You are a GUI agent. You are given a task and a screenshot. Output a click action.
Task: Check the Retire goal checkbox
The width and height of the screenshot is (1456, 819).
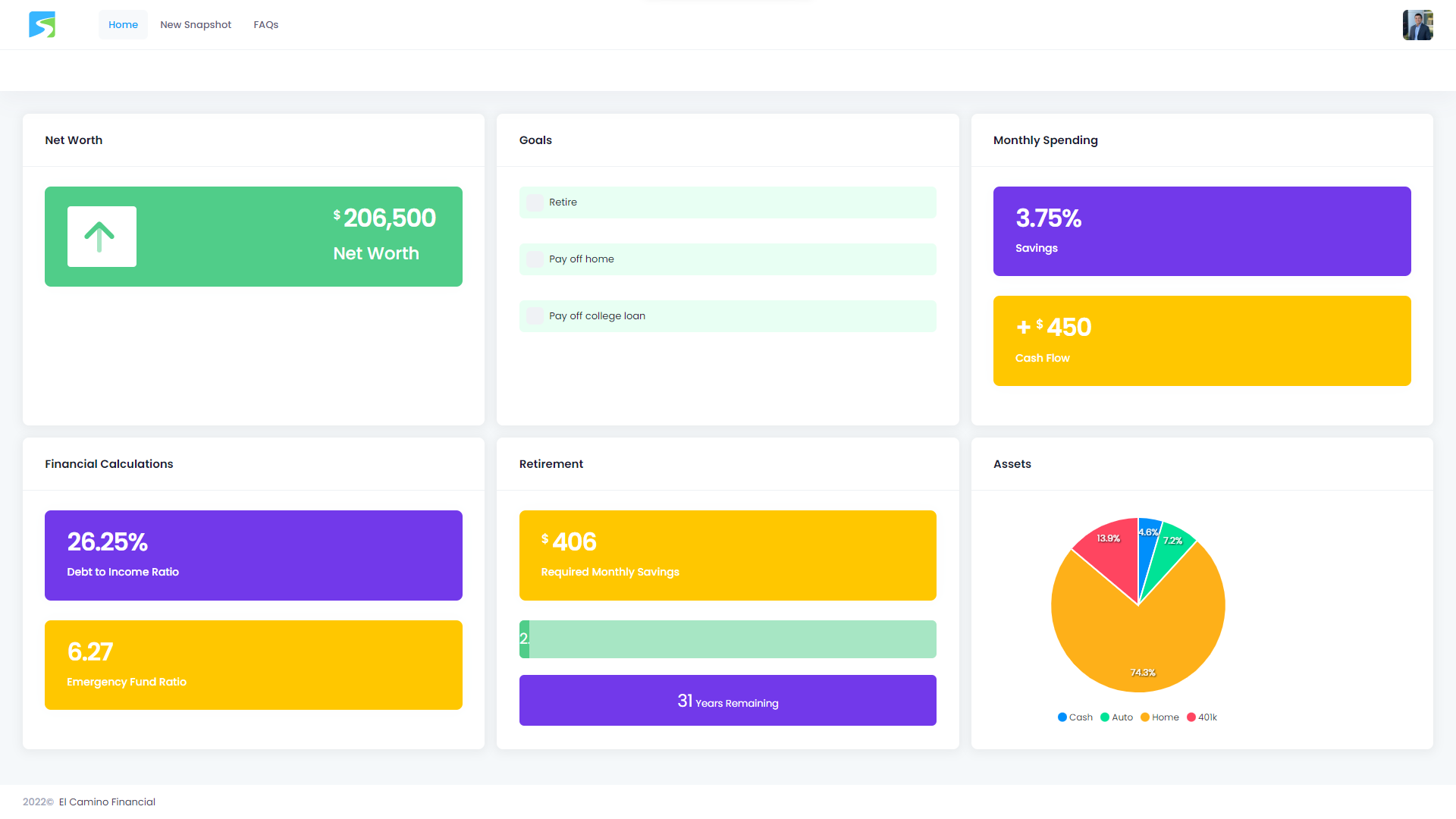click(x=535, y=202)
